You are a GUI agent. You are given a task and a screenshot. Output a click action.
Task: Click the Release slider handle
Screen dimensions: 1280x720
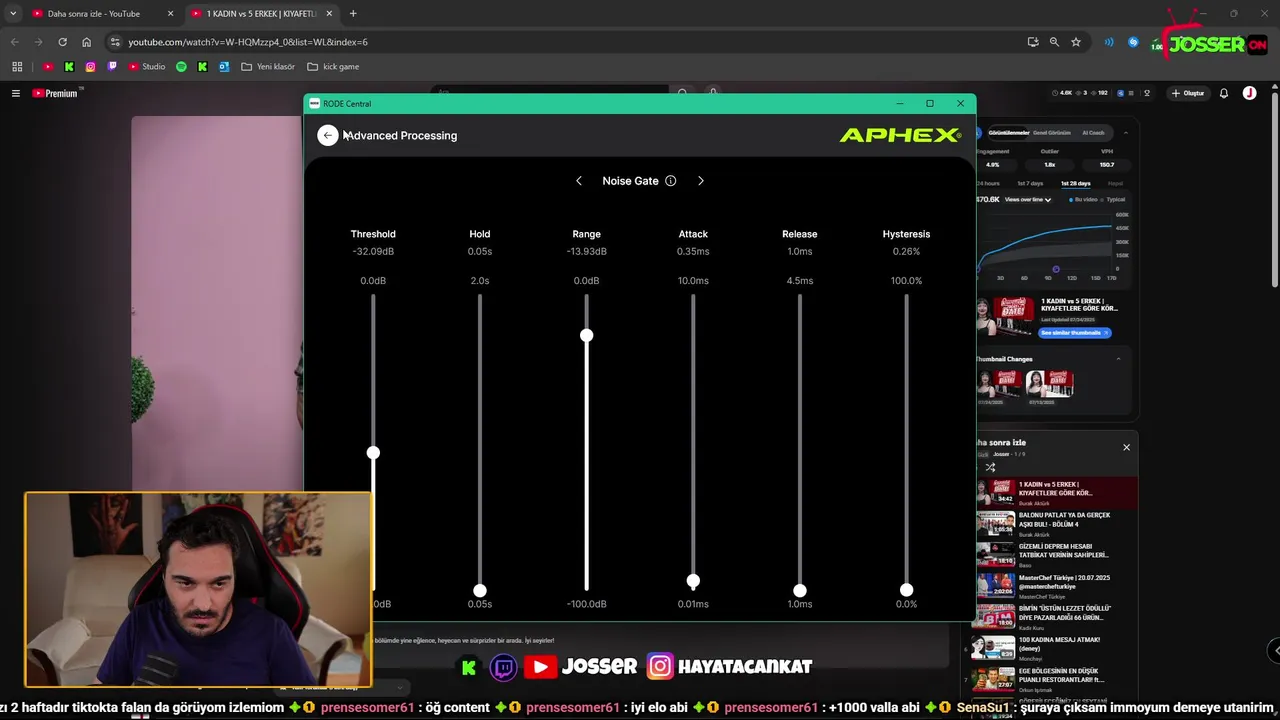coord(800,590)
